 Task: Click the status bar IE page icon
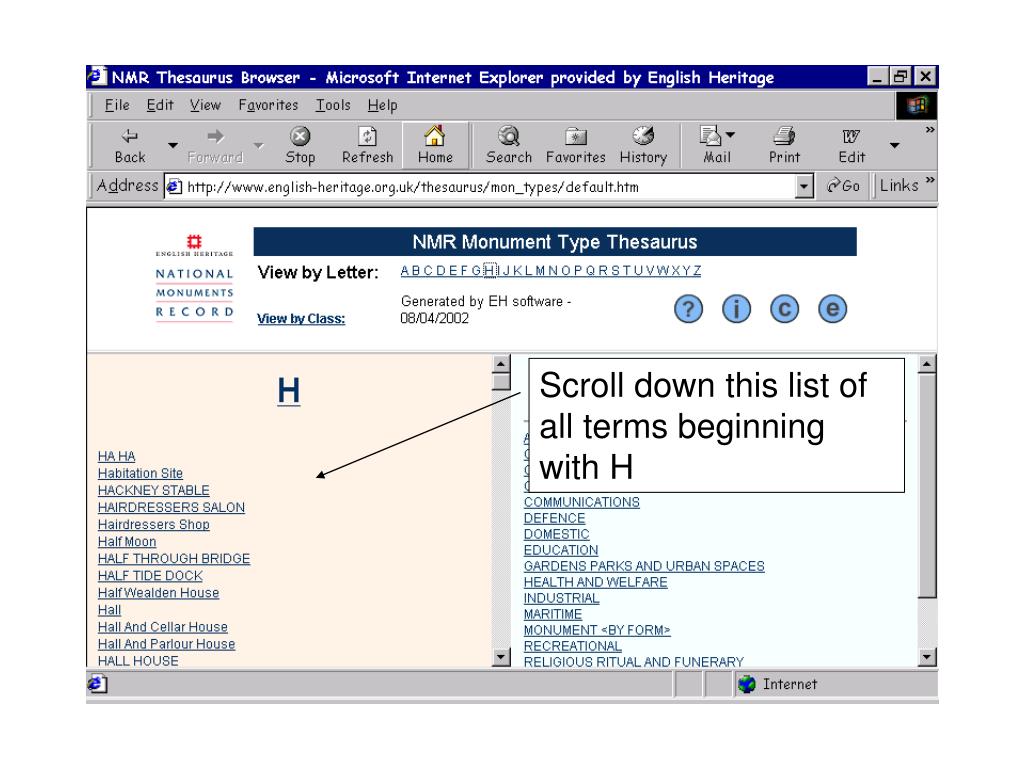coord(97,684)
